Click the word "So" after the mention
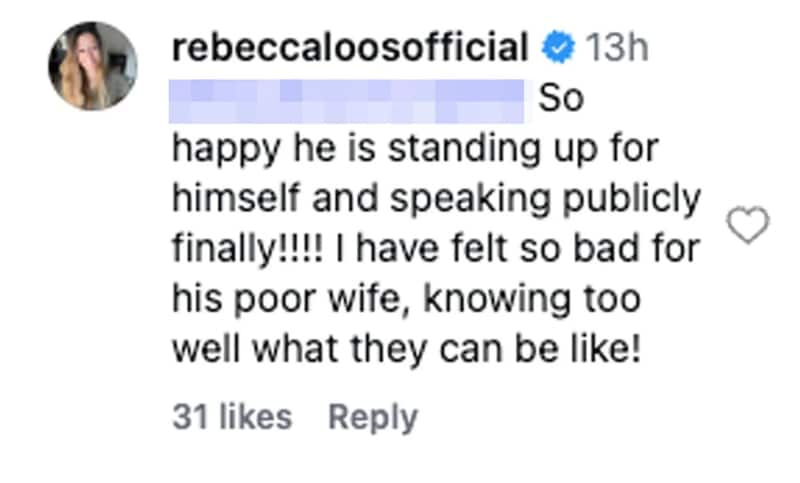This screenshot has height=483, width=800. (560, 98)
